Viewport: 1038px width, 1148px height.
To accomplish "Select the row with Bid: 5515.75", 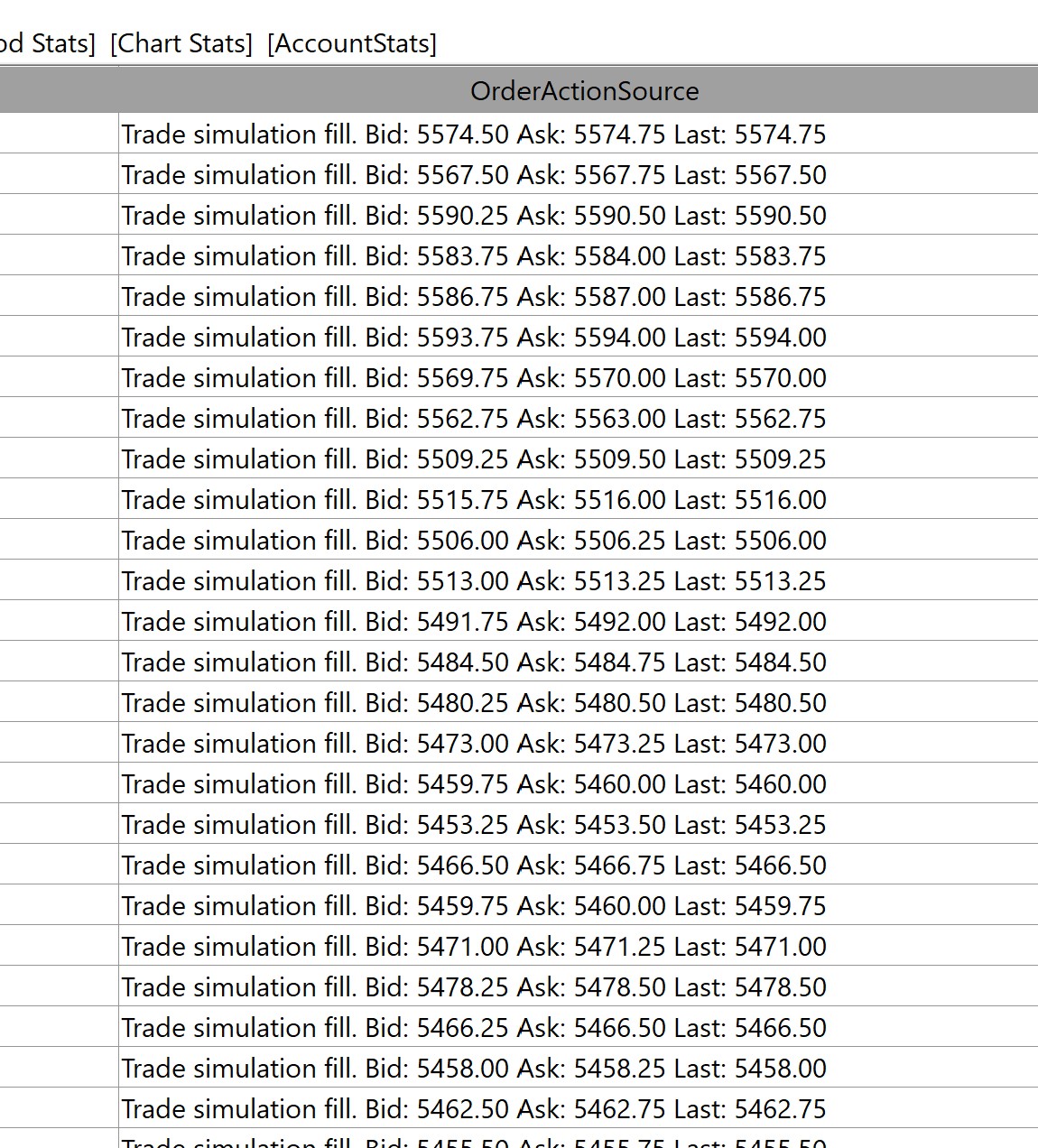I will [x=474, y=500].
